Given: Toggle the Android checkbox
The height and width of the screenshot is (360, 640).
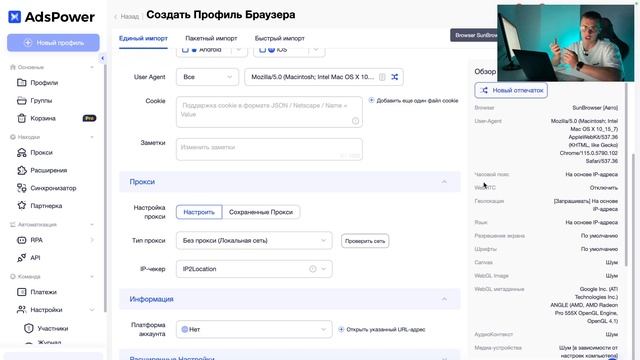Looking at the screenshot, I should tap(185, 50).
